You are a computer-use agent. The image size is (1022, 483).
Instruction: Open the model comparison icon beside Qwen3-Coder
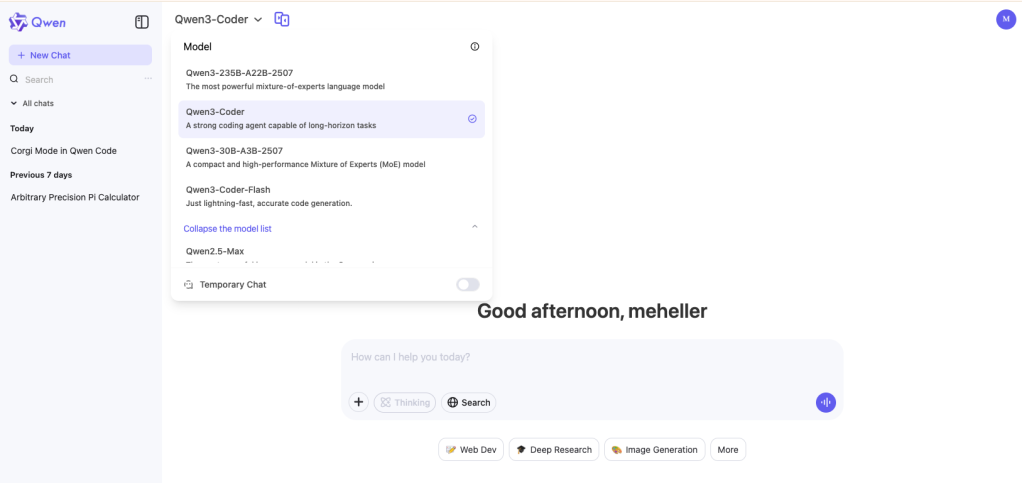click(282, 20)
